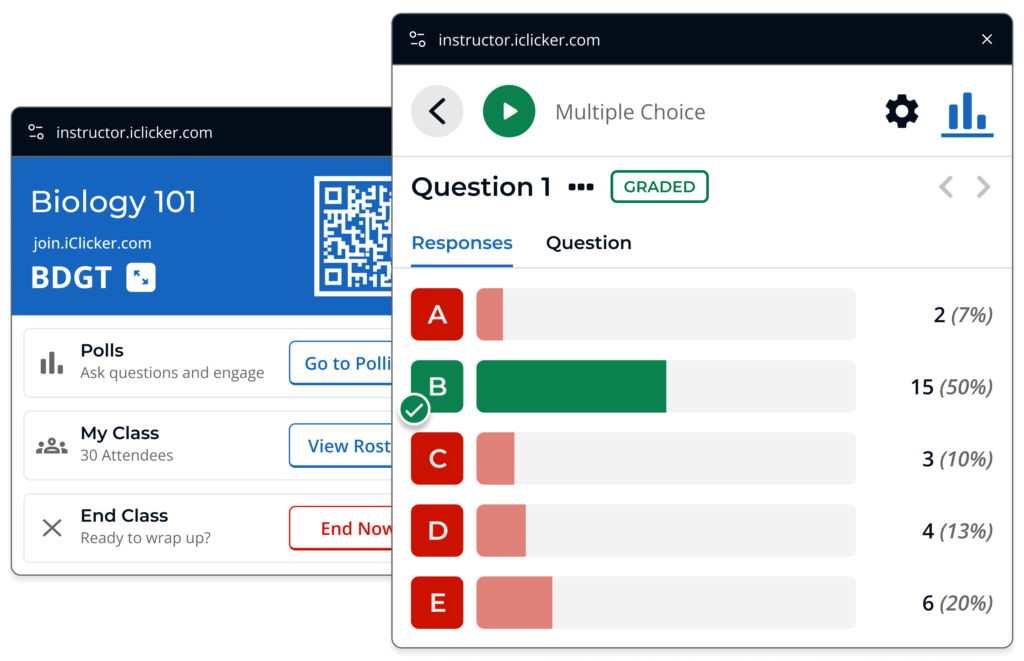The width and height of the screenshot is (1024, 661).
Task: Click the 15 (50%) response count
Action: tap(952, 387)
